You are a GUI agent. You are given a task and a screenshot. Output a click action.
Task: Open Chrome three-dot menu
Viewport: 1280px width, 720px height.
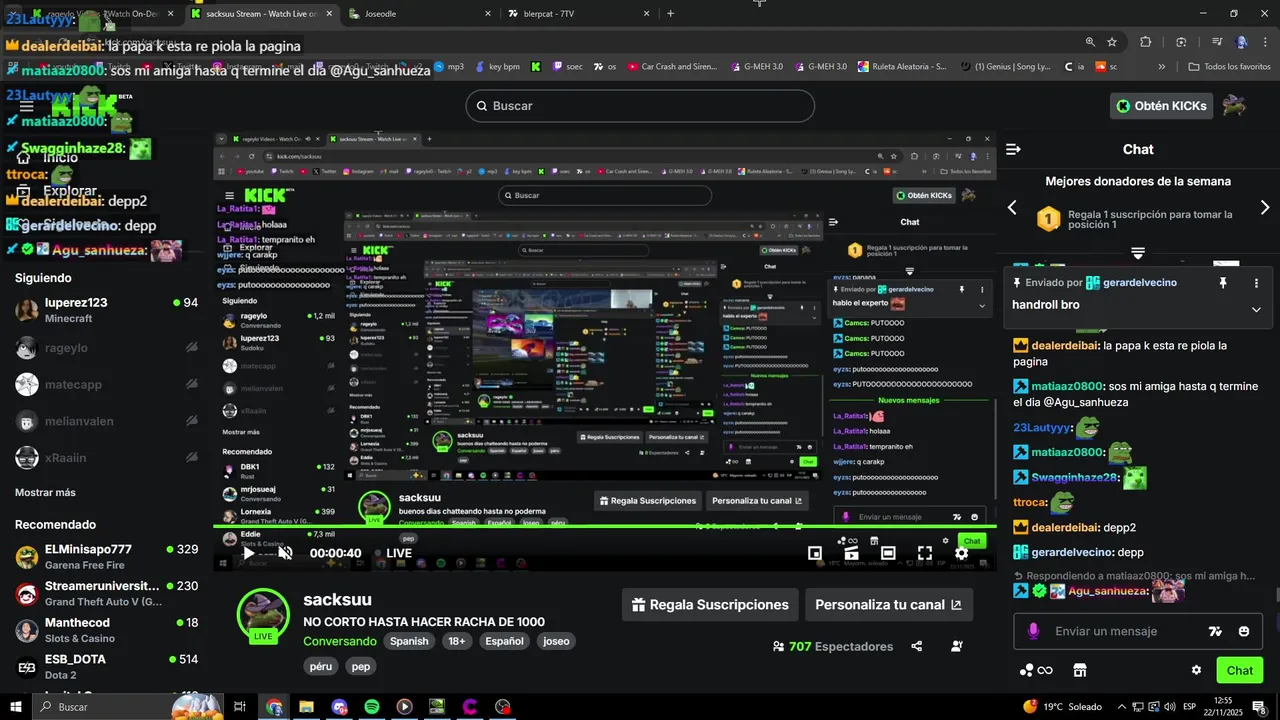[x=1264, y=42]
